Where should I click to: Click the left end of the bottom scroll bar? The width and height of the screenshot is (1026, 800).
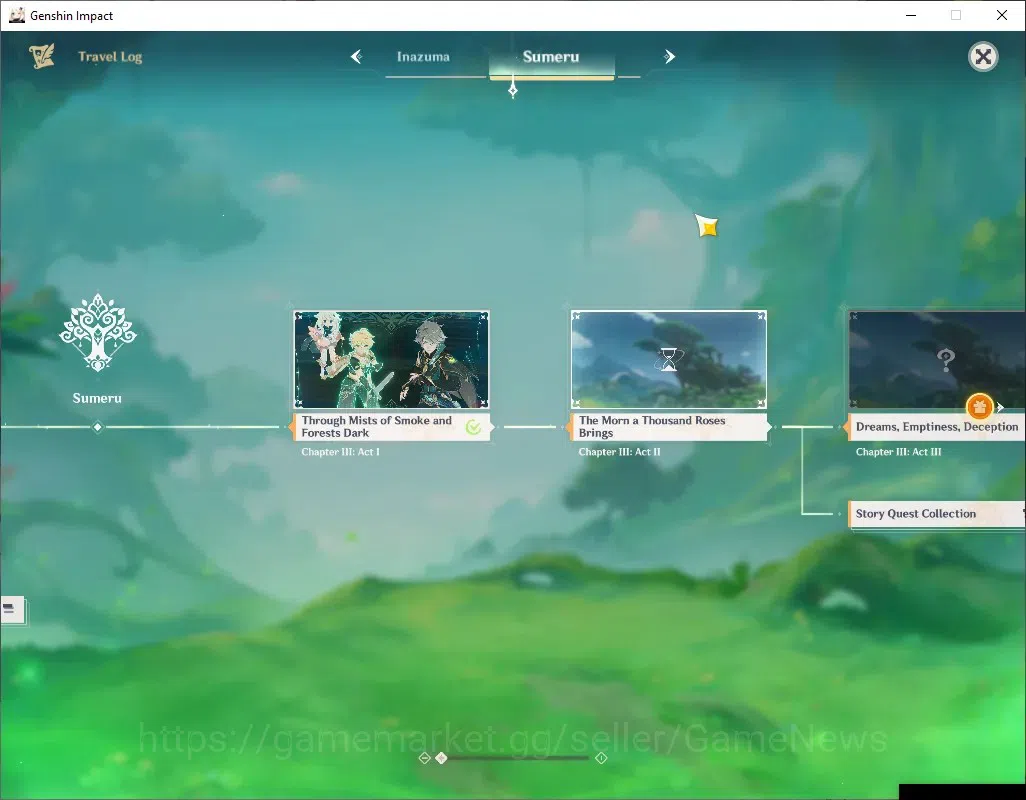[x=424, y=758]
